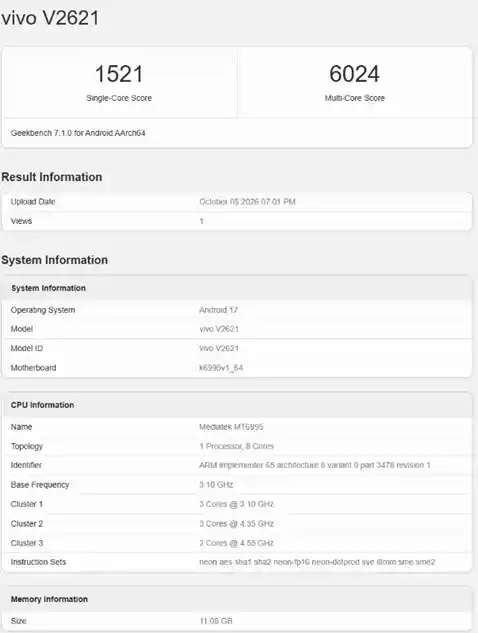
Task: Click the 'Memory Information' table header
Action: [49, 599]
